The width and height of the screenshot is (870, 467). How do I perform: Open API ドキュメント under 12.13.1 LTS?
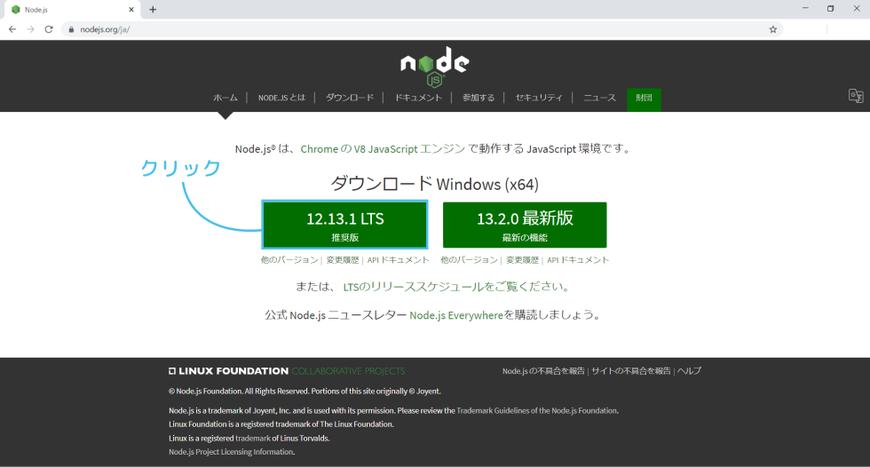(x=398, y=260)
